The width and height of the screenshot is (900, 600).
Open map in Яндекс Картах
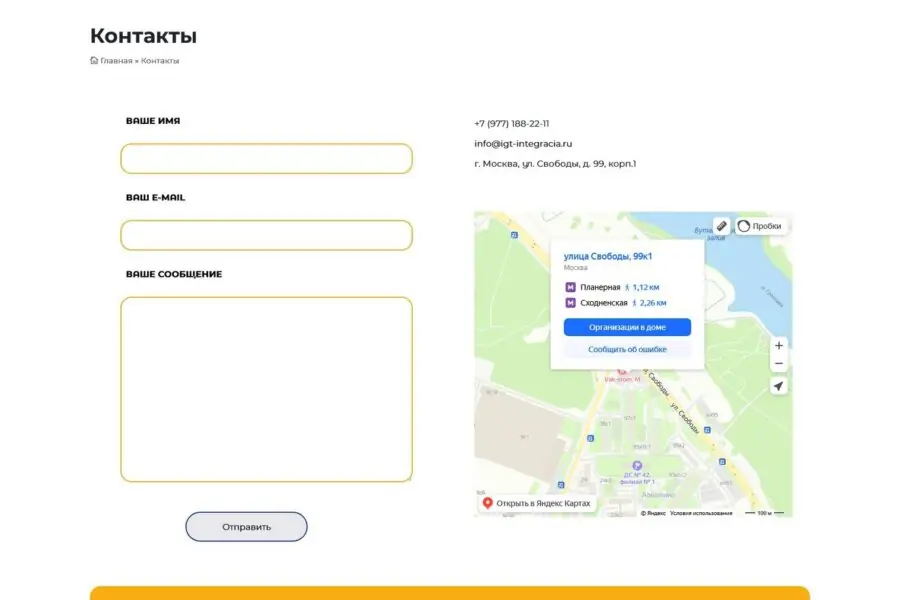pyautogui.click(x=537, y=503)
